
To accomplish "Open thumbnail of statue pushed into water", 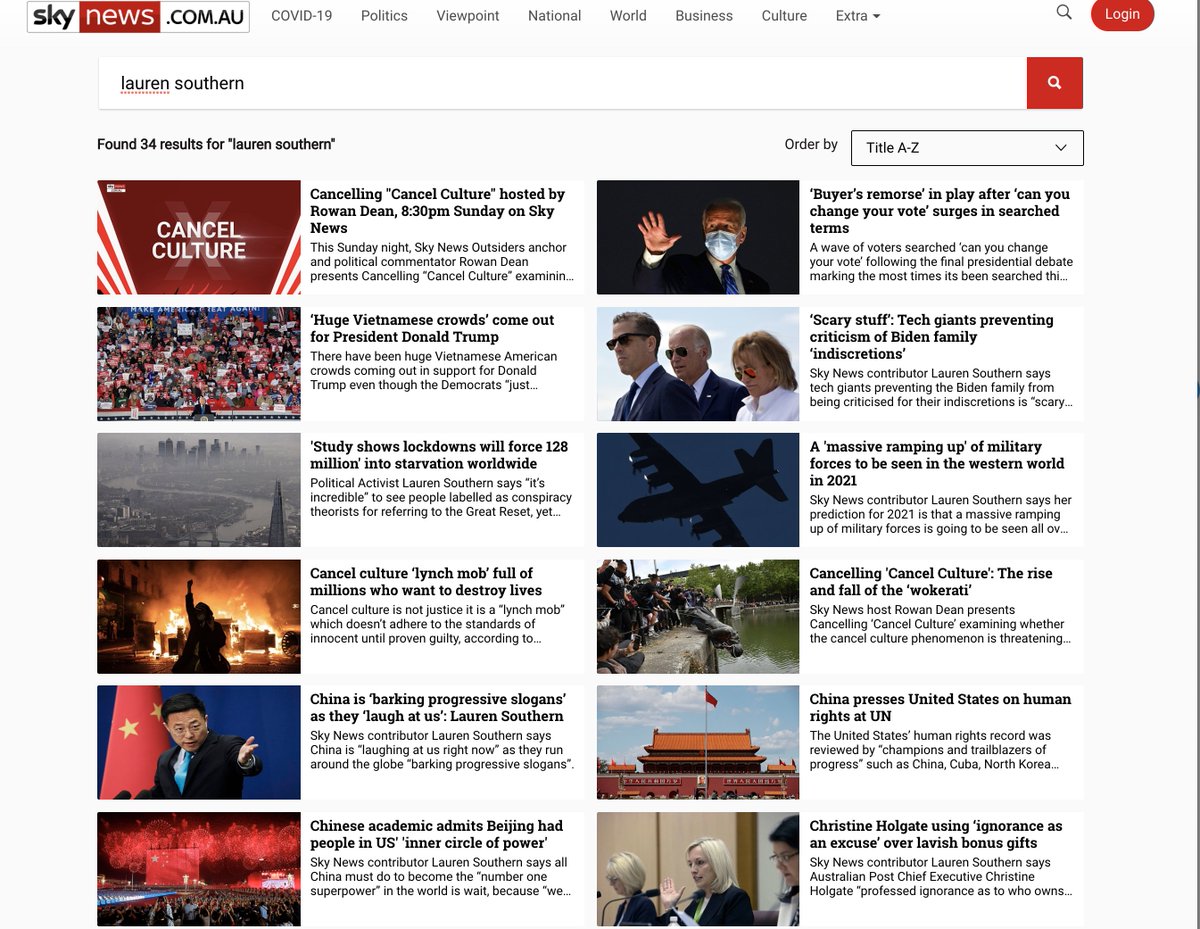I will click(x=698, y=616).
